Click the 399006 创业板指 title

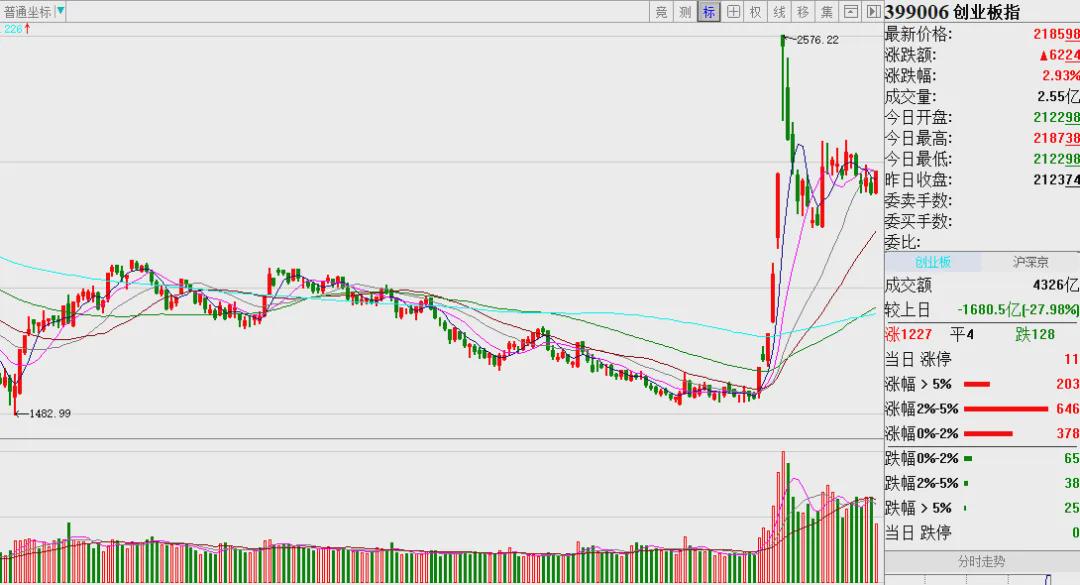[952, 12]
